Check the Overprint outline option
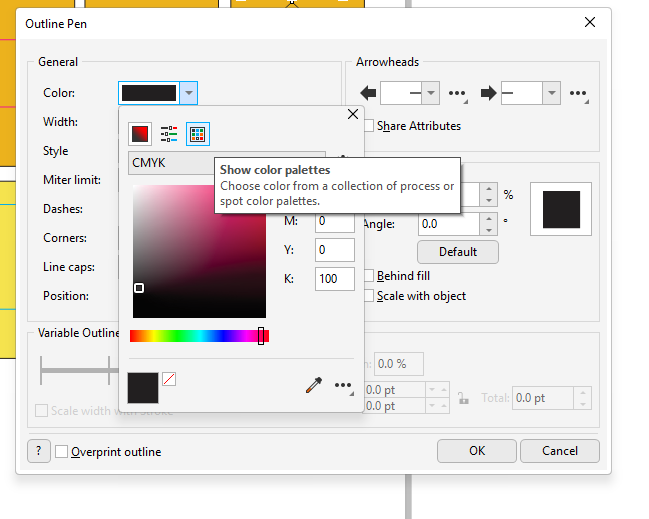Screen dimensions: 649x519 (62, 452)
